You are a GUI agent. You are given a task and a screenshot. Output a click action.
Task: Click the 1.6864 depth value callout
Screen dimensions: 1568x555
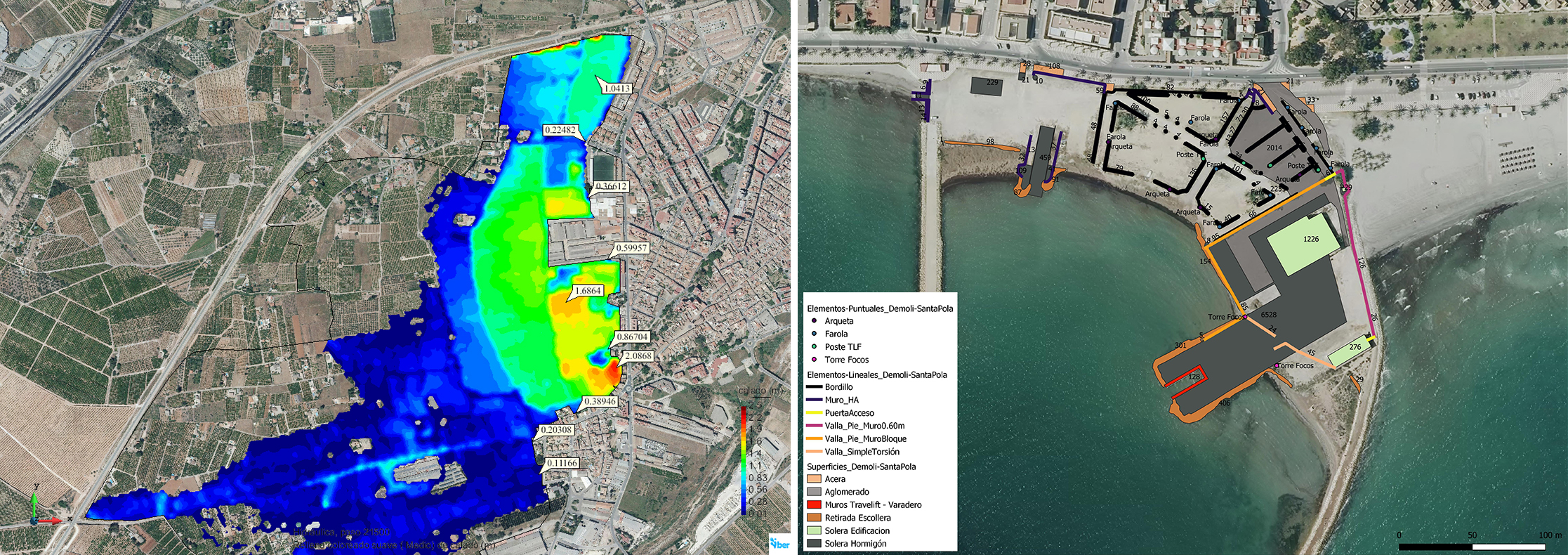click(x=588, y=291)
